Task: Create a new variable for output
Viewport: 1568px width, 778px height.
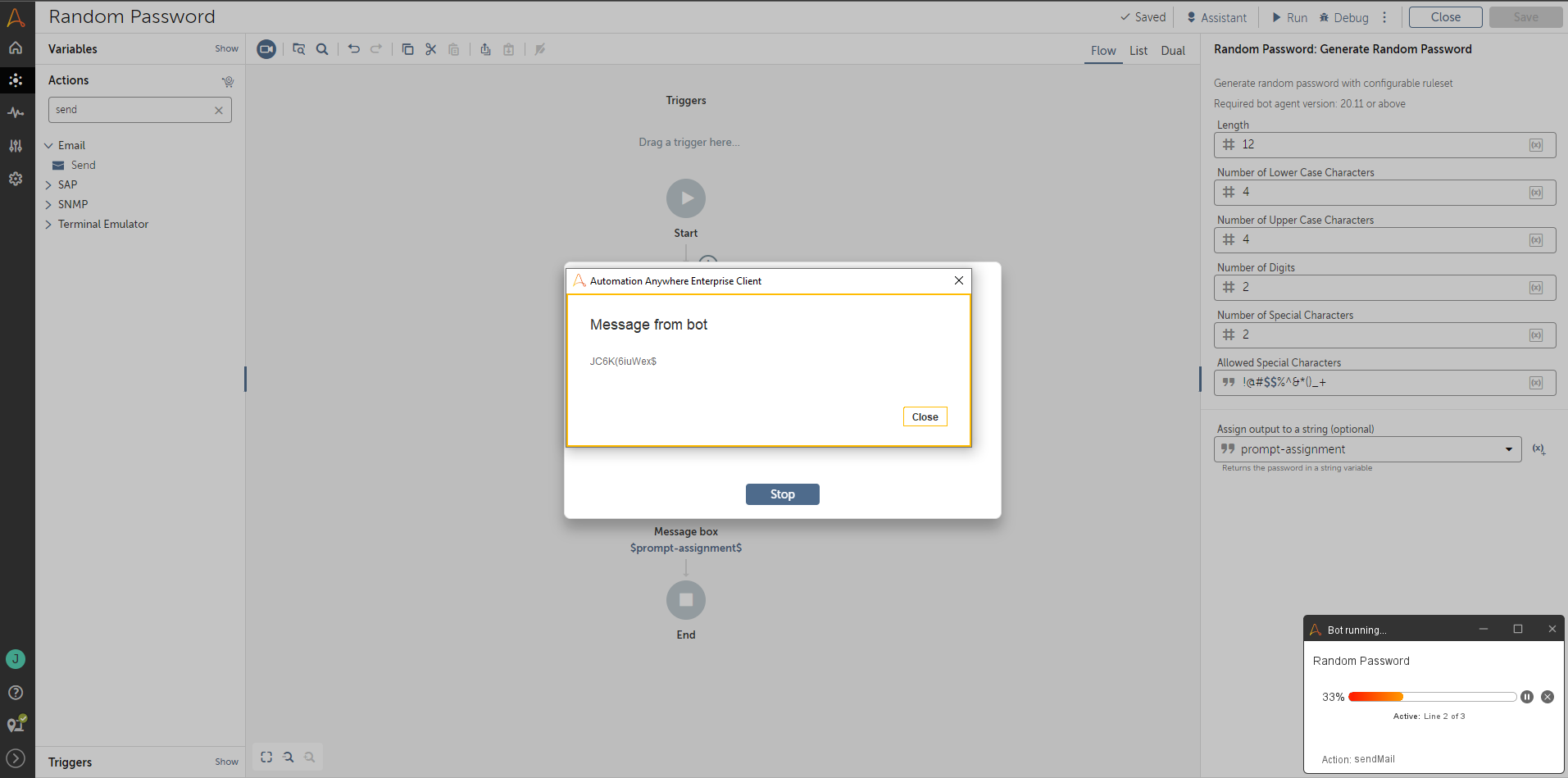Action: tap(1539, 449)
